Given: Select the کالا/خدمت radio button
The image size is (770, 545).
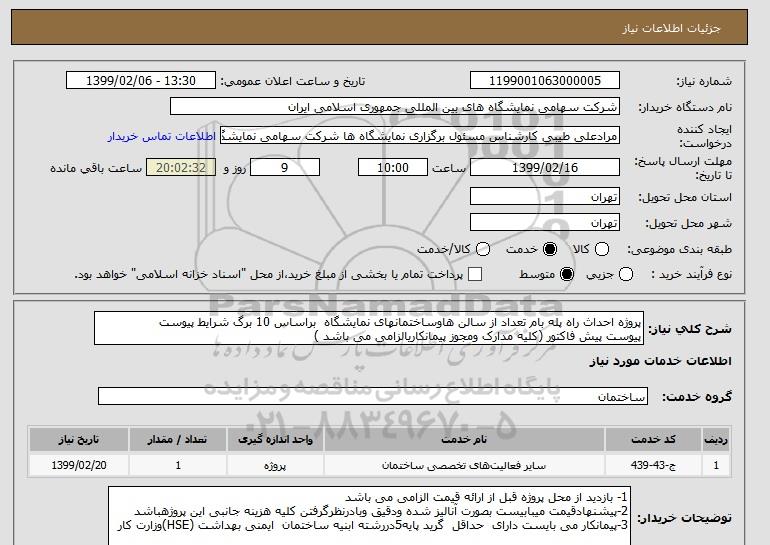Looking at the screenshot, I should [483, 249].
